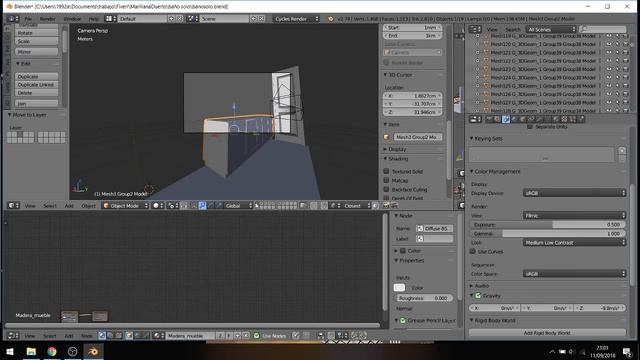Open the Render Layers tab in Properties
Image resolution: width=640 pixels, height=360 pixels.
click(x=497, y=119)
